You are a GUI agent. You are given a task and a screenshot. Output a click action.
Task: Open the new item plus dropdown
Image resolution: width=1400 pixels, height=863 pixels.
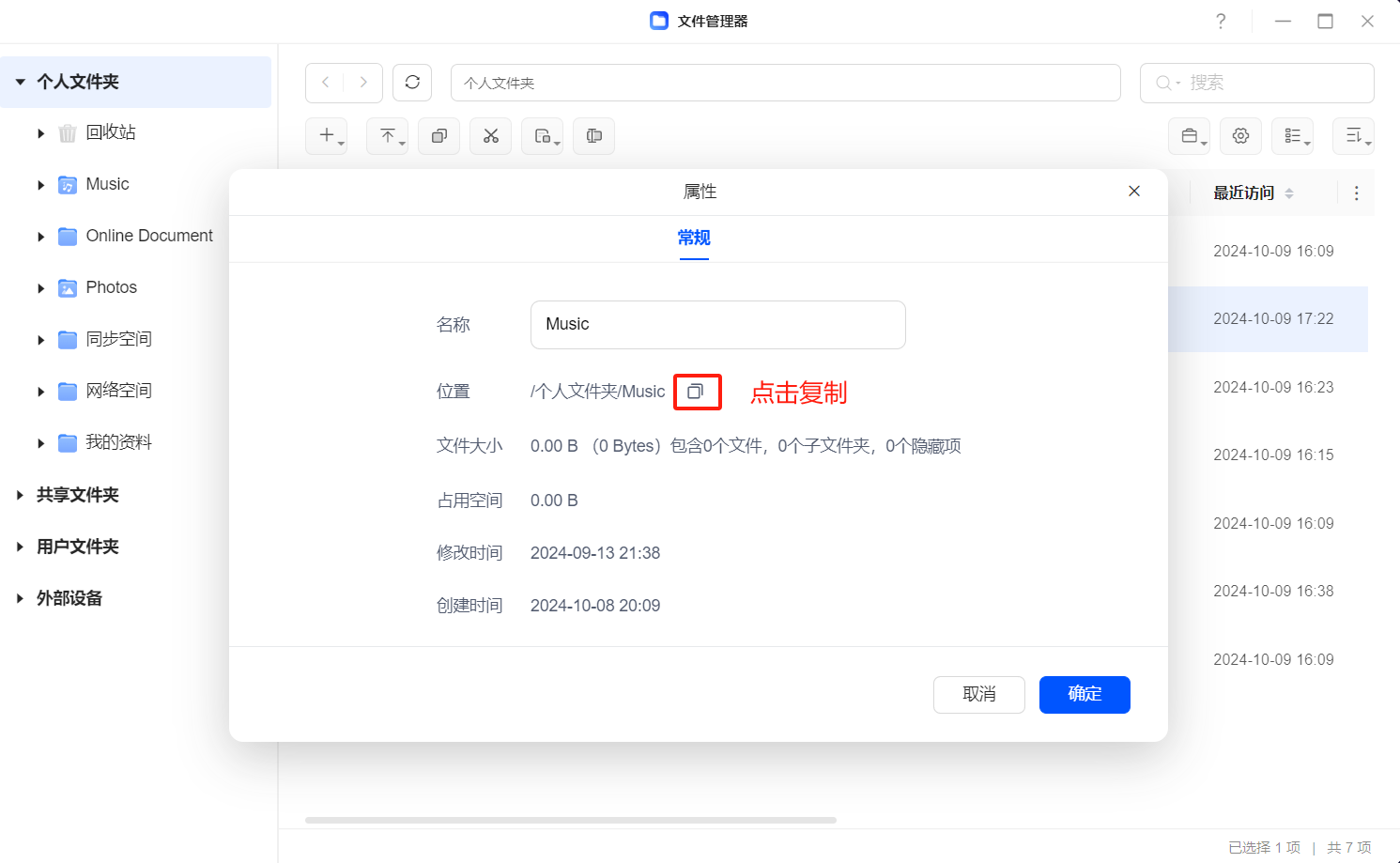(x=327, y=136)
